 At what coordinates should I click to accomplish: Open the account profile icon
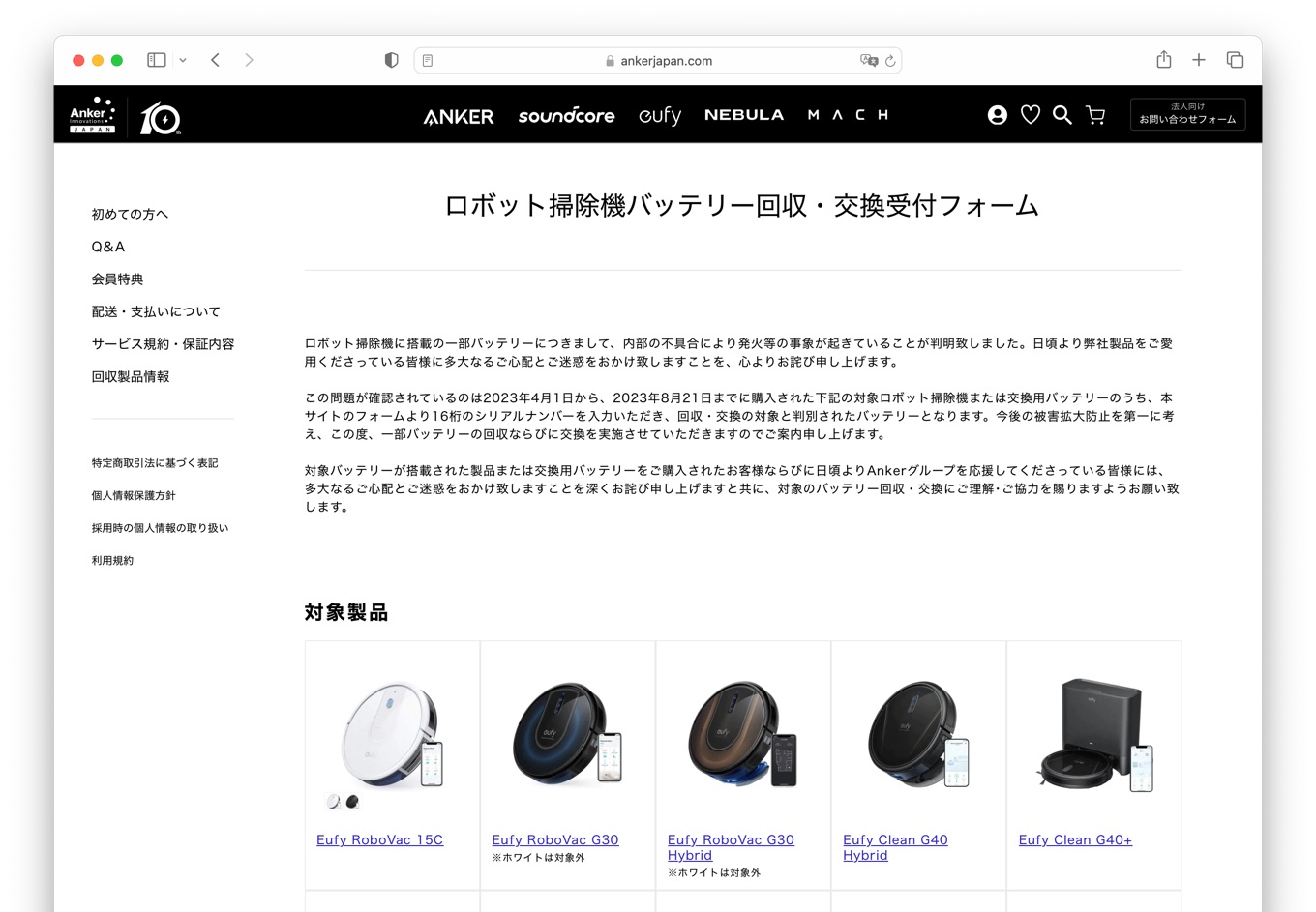click(x=997, y=114)
